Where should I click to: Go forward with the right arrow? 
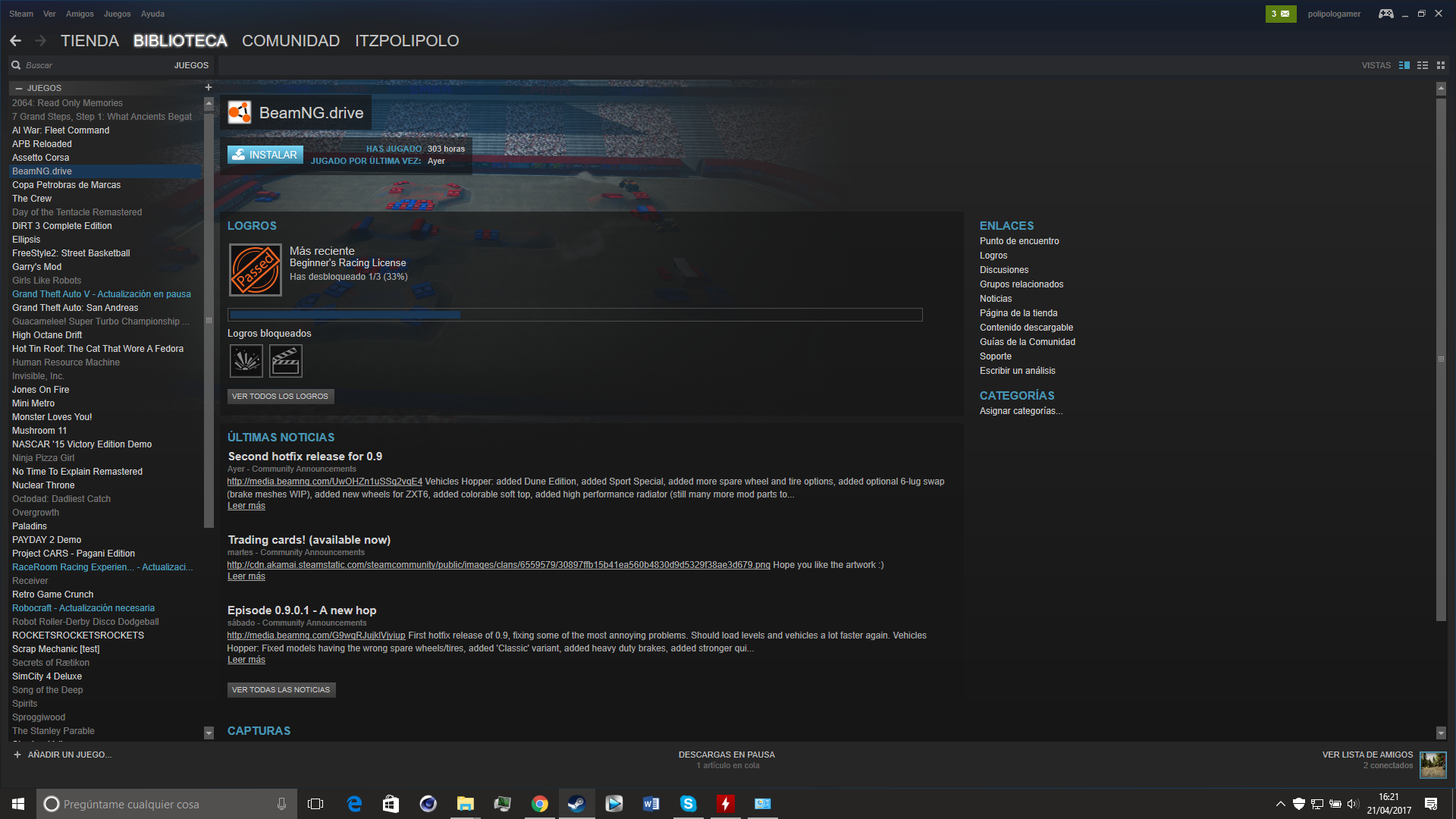point(41,41)
